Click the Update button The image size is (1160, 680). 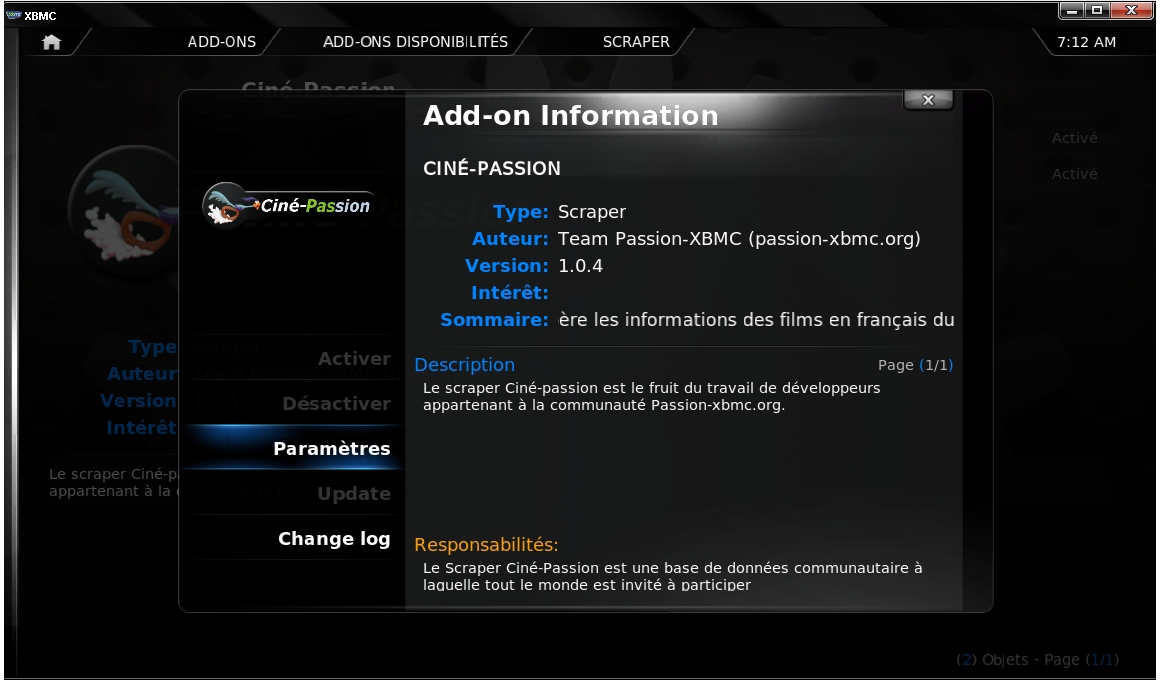294,494
